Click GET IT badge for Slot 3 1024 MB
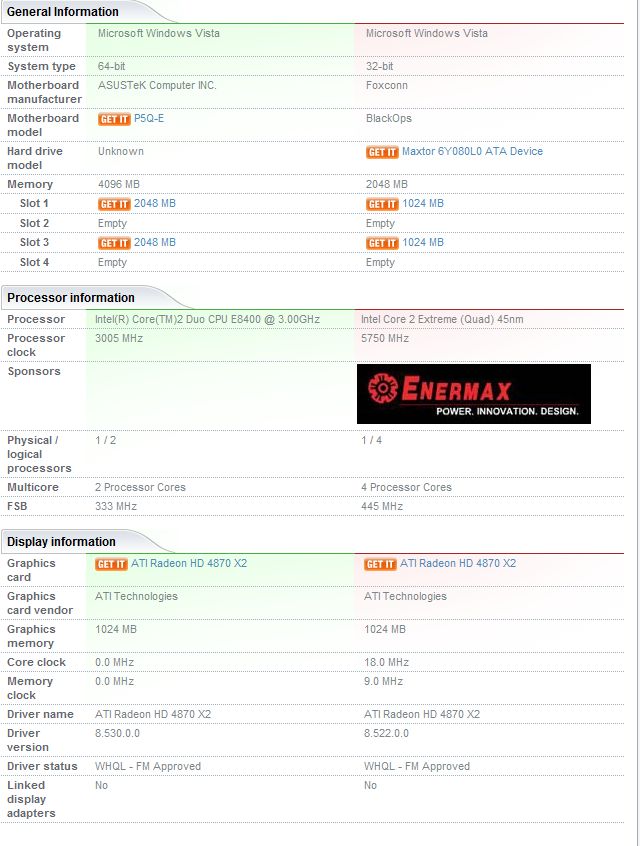 coord(382,243)
